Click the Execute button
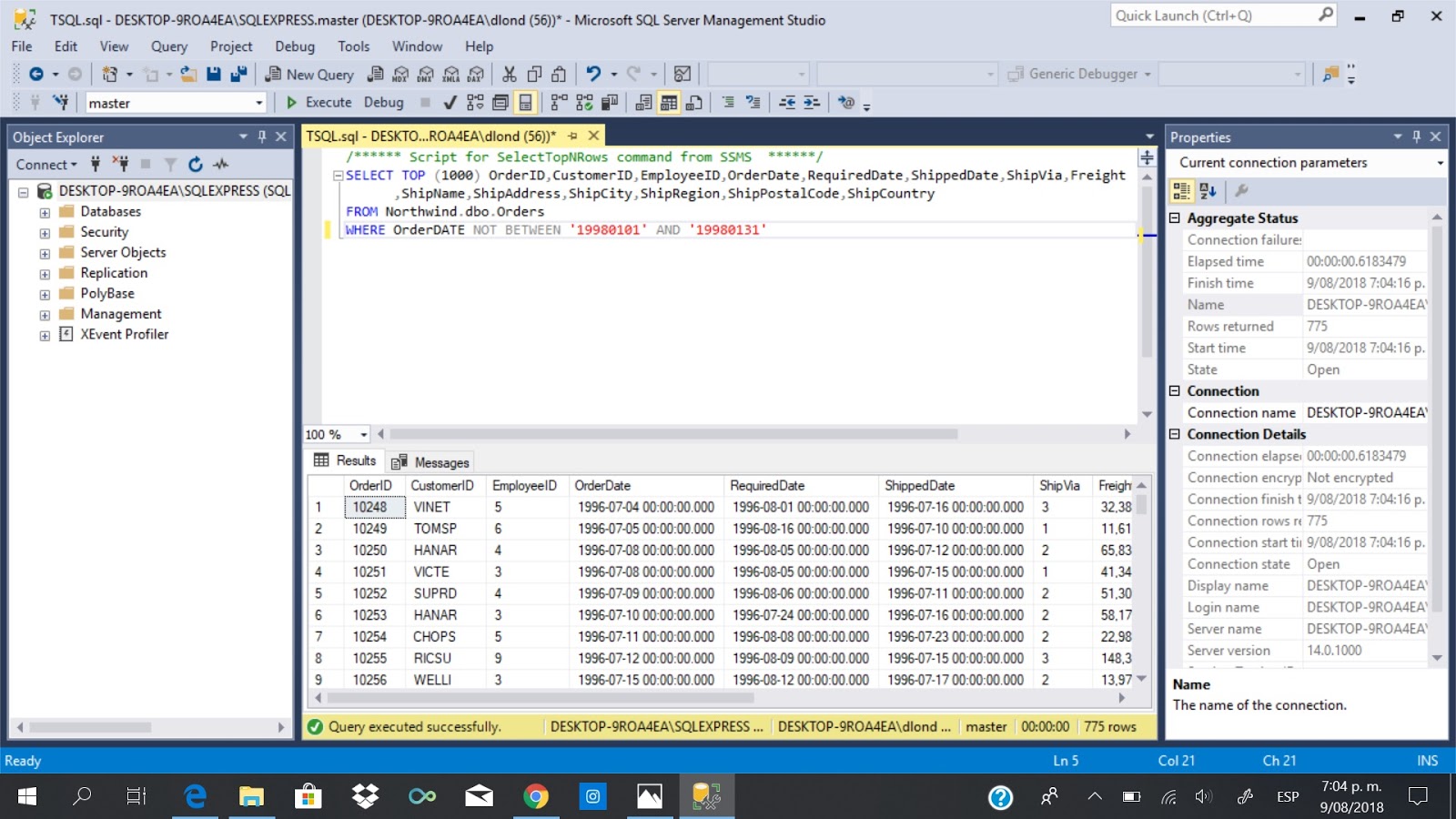This screenshot has height=819, width=1456. [318, 103]
